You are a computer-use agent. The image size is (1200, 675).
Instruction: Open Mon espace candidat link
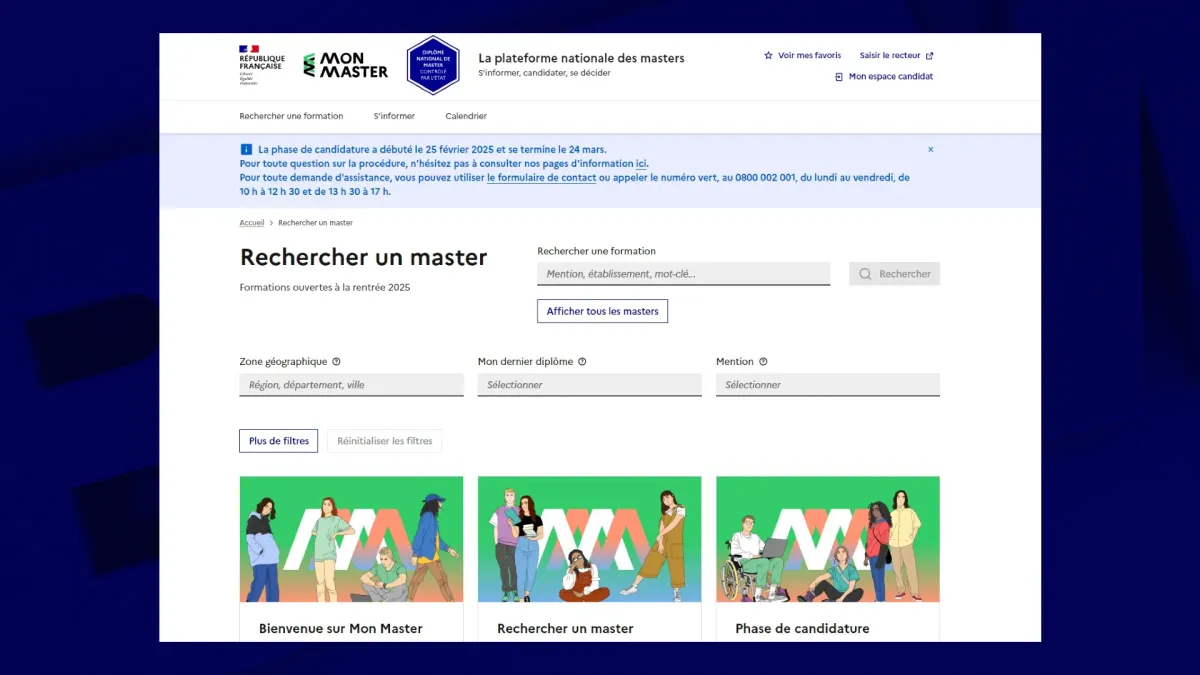[x=889, y=77]
